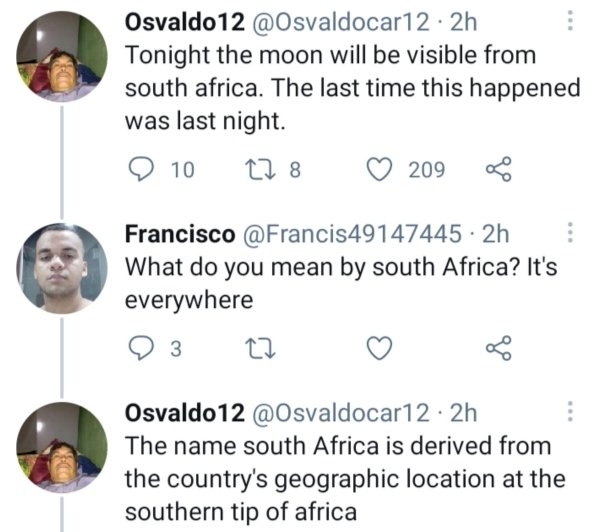Open more options for first Osvaldo12 tweet

tap(570, 22)
